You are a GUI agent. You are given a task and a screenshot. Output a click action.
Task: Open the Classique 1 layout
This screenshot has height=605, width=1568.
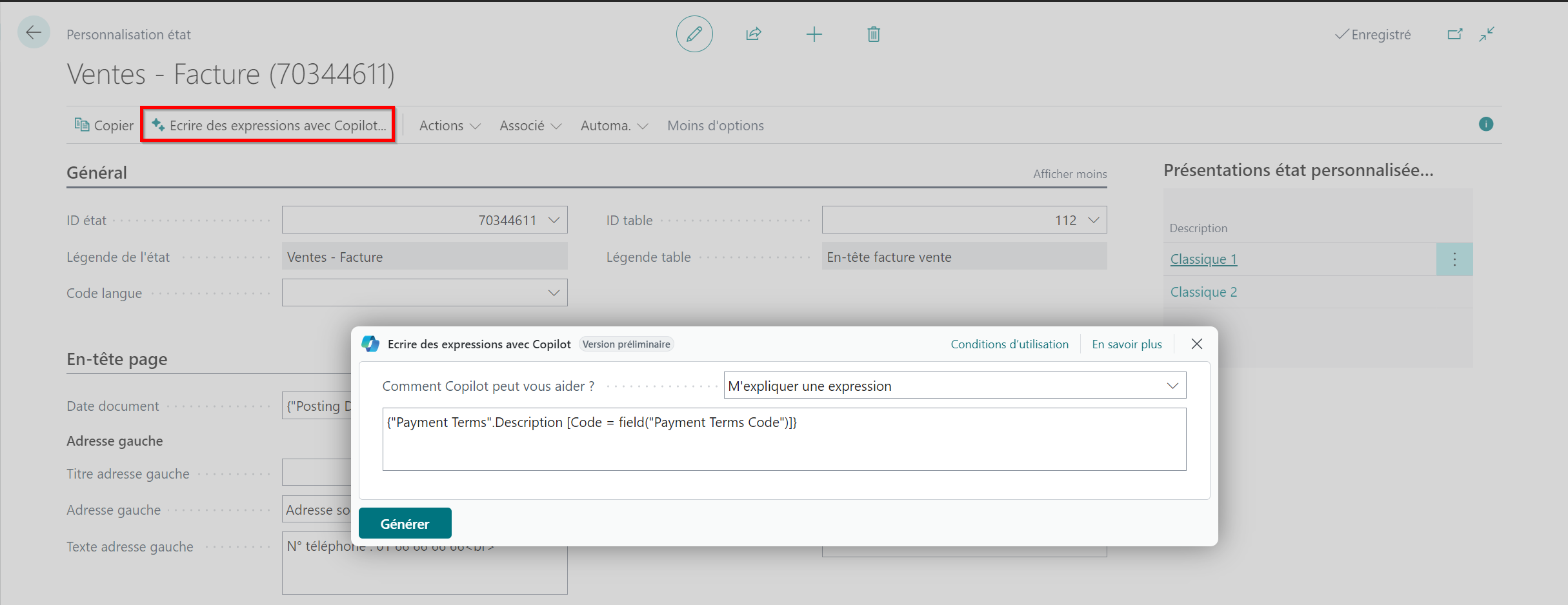[x=1203, y=259]
